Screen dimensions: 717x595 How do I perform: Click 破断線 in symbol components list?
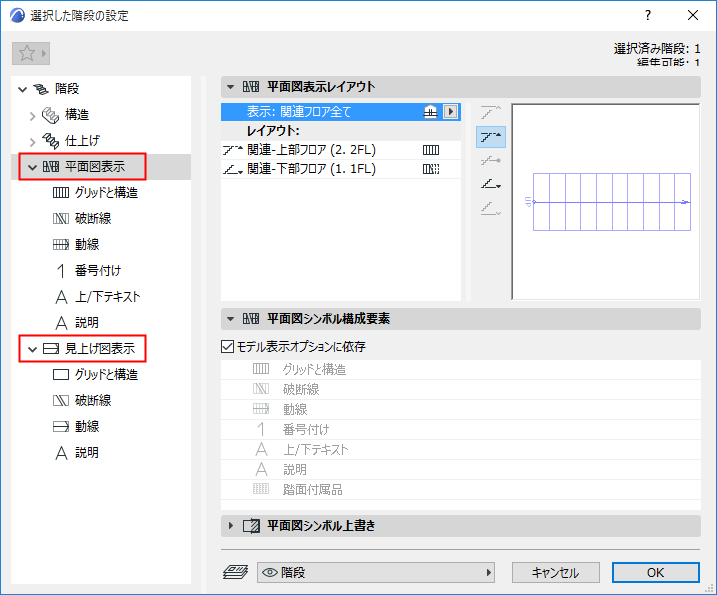click(x=460, y=390)
